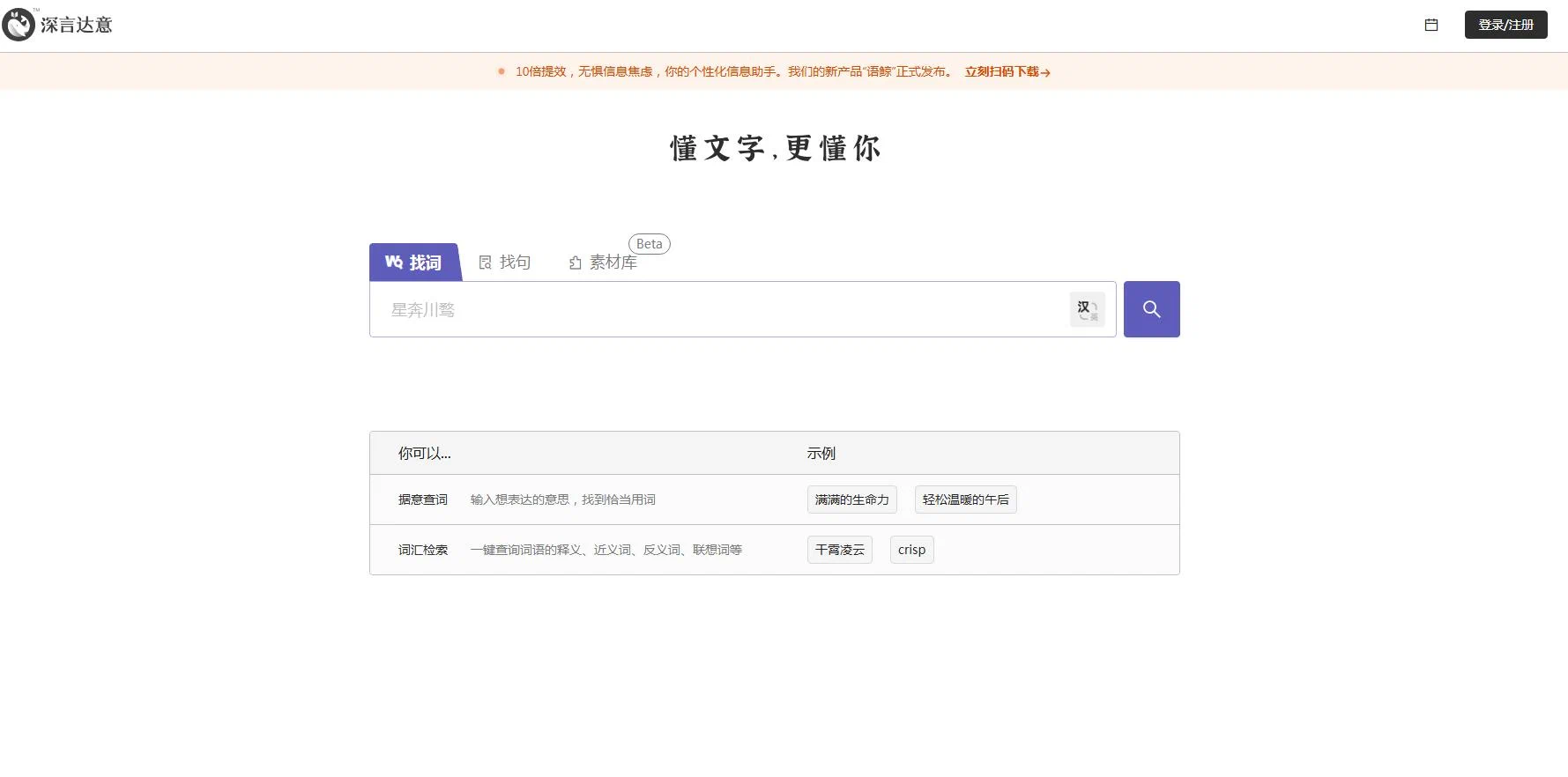This screenshot has height=777, width=1568.
Task: Click the 懂文字,更懂你 headline
Action: click(775, 148)
